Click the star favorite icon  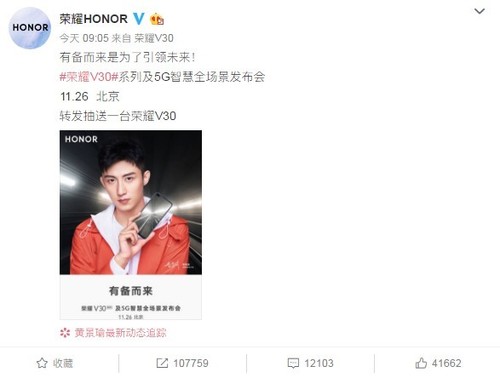[42, 363]
